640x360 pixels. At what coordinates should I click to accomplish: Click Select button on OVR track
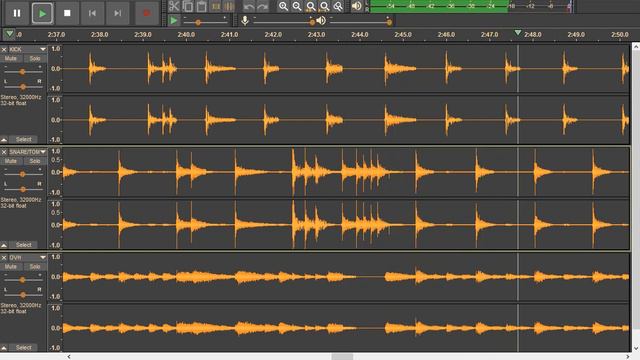click(23, 348)
